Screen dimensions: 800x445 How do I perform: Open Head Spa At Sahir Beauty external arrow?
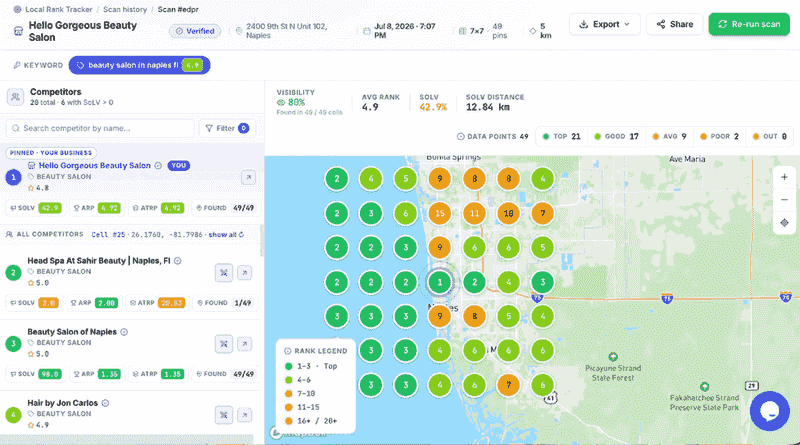[x=245, y=273]
